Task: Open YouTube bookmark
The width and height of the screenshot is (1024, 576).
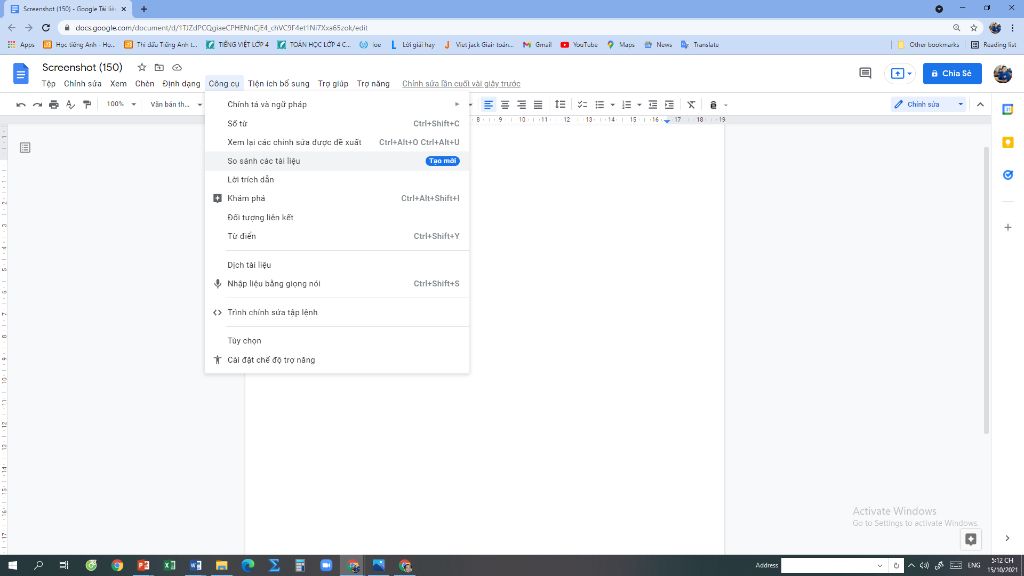Action: [x=579, y=44]
